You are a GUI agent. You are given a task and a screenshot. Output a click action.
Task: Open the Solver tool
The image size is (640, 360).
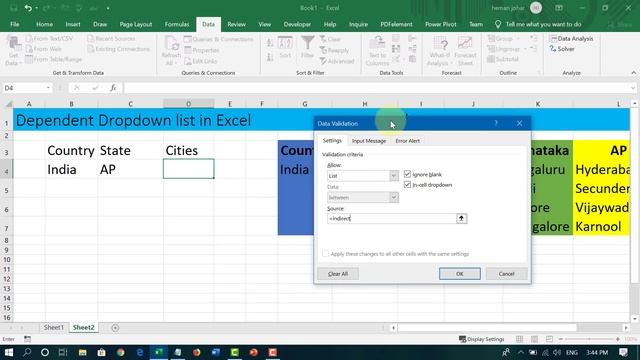tap(562, 49)
